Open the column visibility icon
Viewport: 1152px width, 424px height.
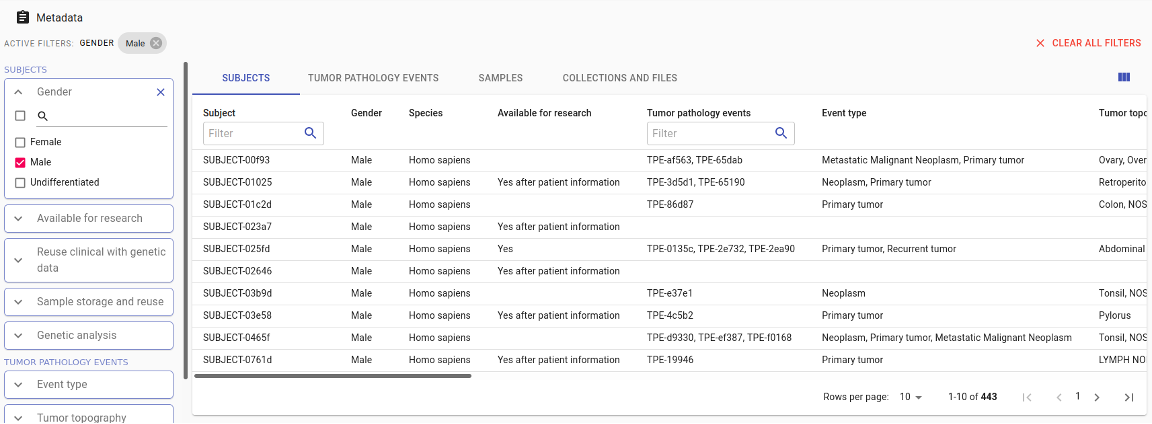pos(1124,77)
